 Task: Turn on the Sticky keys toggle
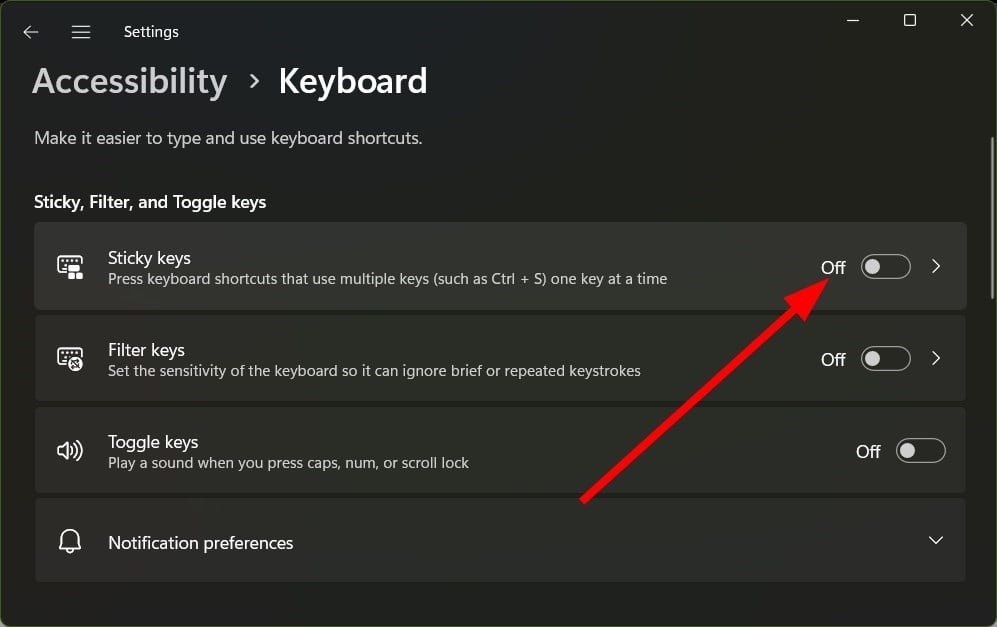point(886,267)
